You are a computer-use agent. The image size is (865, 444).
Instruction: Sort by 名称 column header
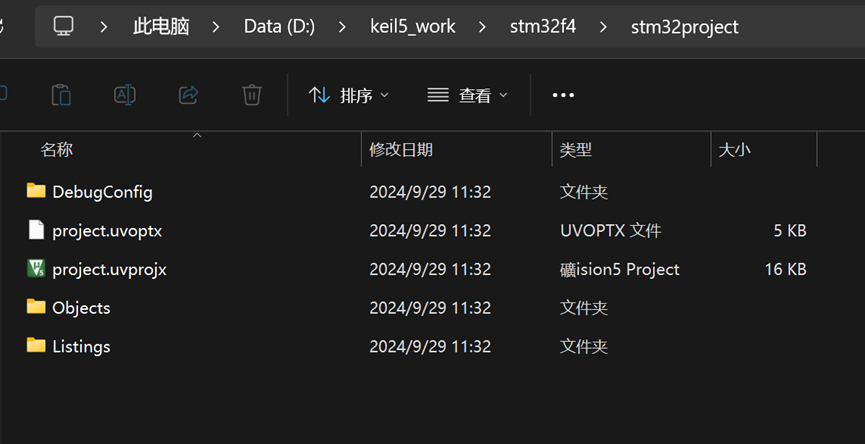56,149
